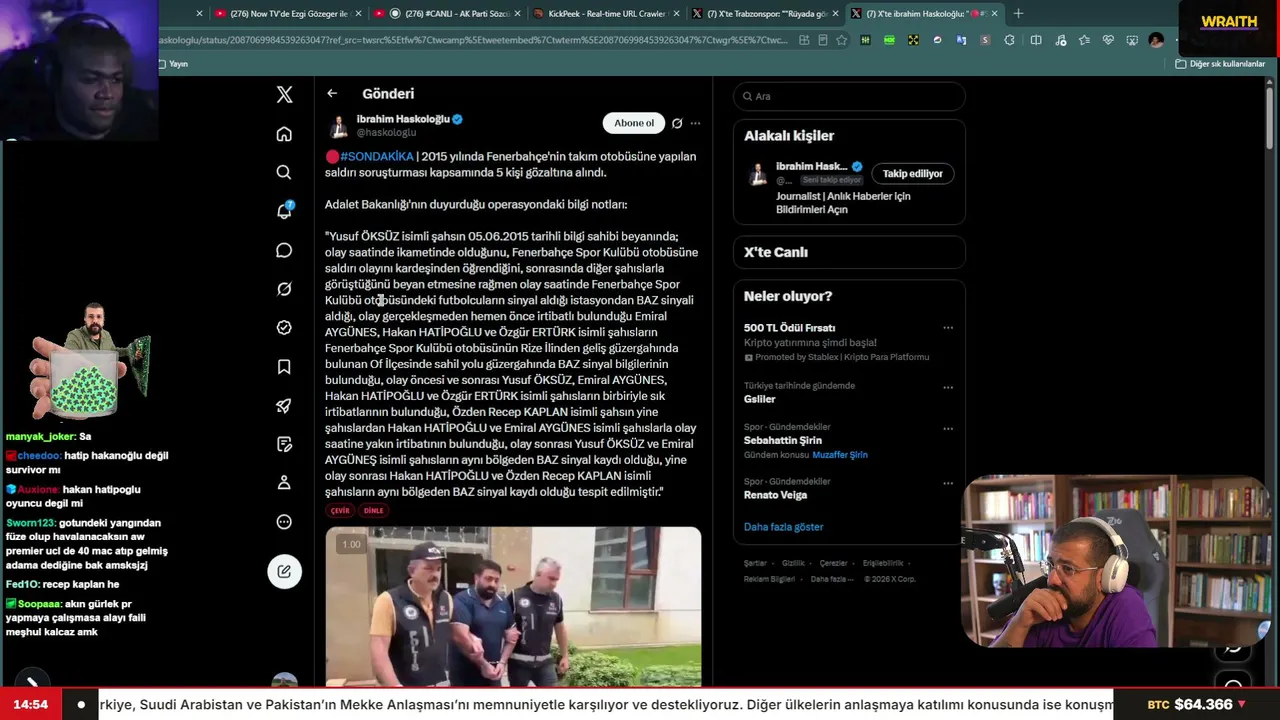Go back using the Gönderi arrow
This screenshot has height=720, width=1280.
332,93
